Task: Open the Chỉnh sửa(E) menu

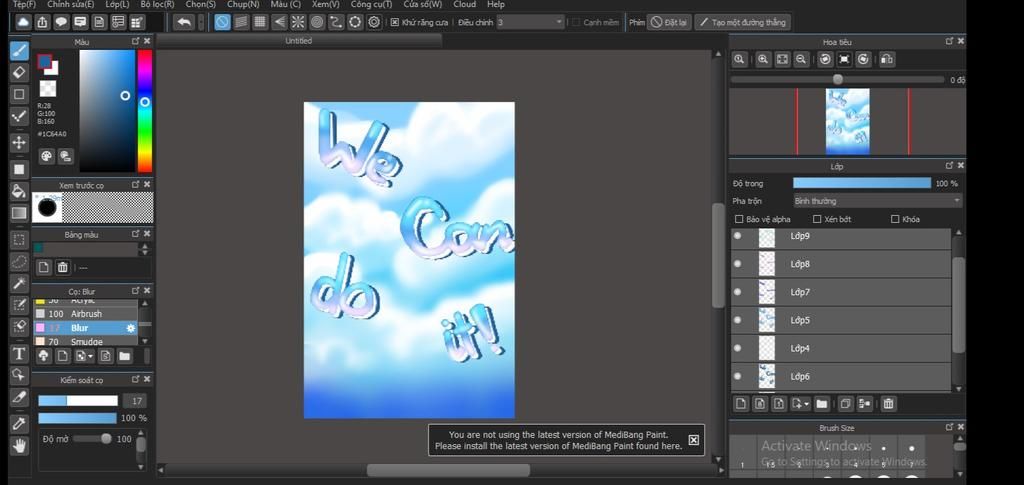Action: tap(71, 4)
